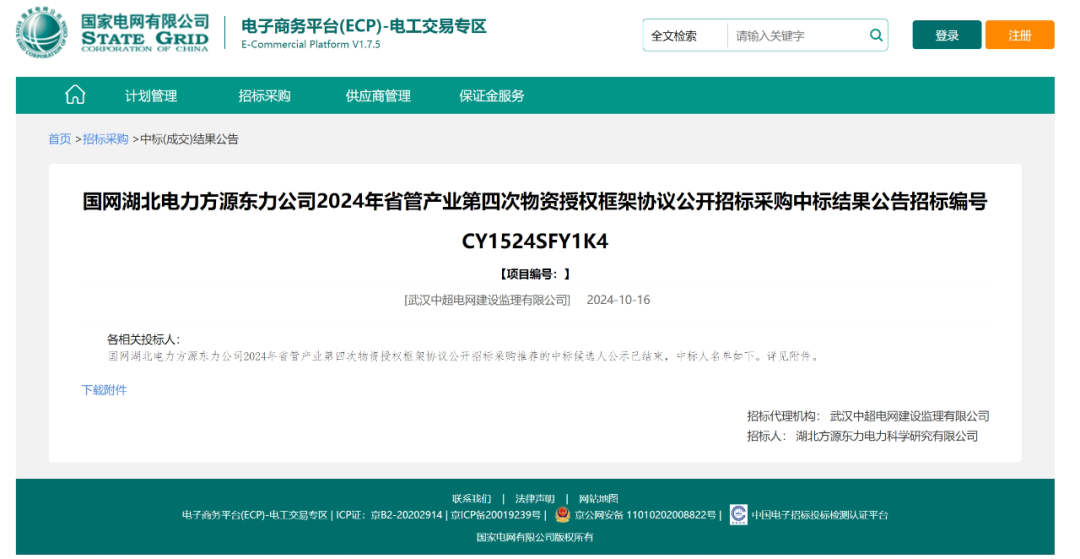Screen dimensions: 1080x559
Task: Open 网站地图 footer link
Action: pos(599,498)
